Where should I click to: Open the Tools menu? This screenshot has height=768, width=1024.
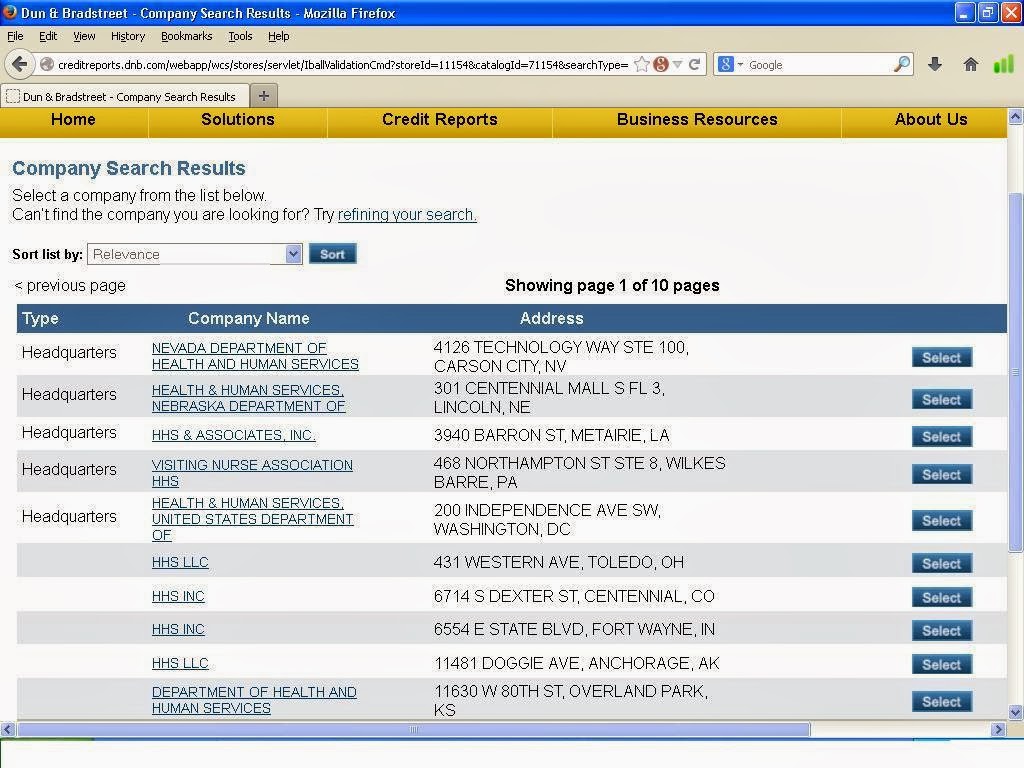[x=240, y=36]
